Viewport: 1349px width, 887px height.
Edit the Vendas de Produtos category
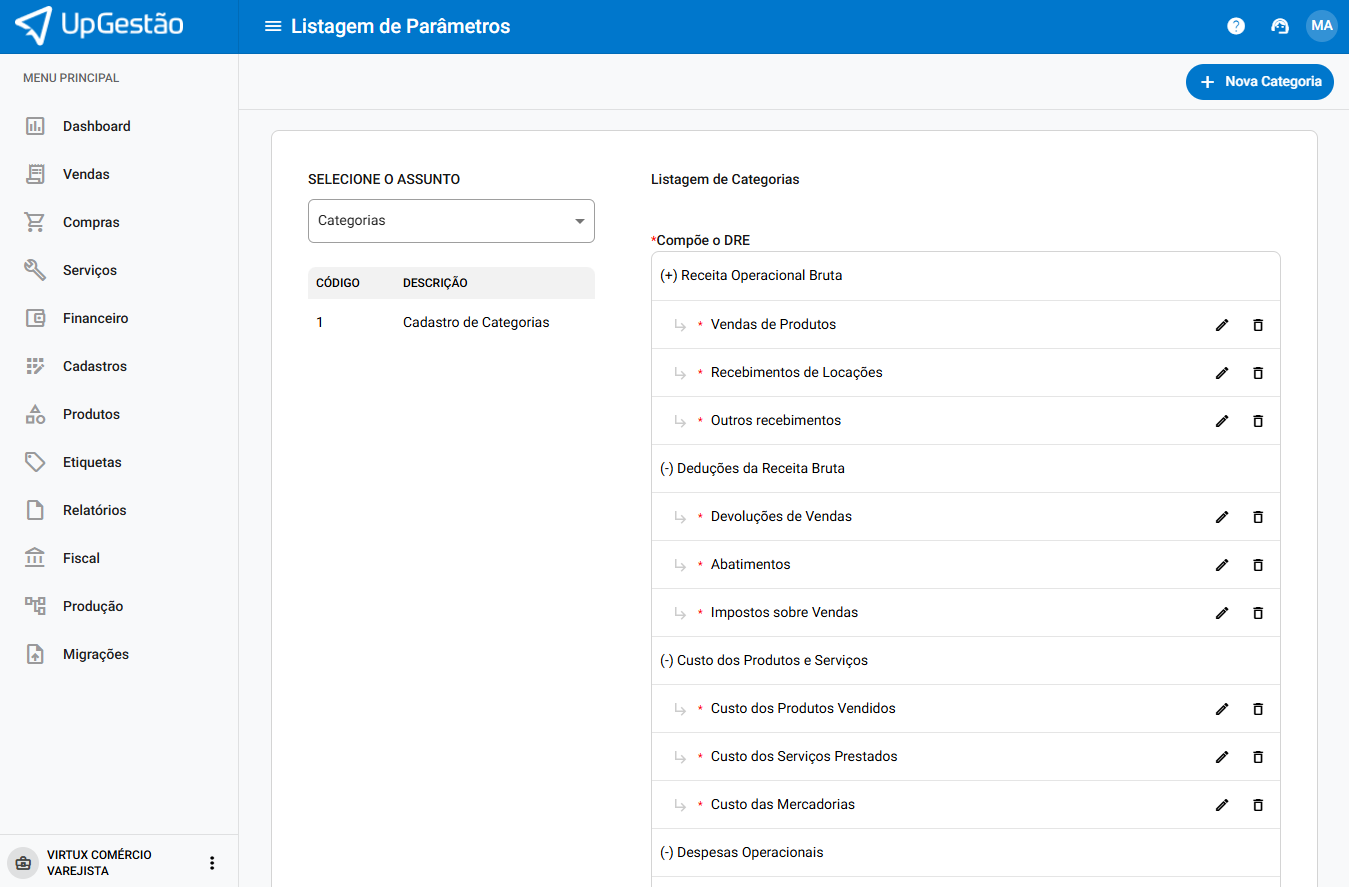(x=1221, y=325)
